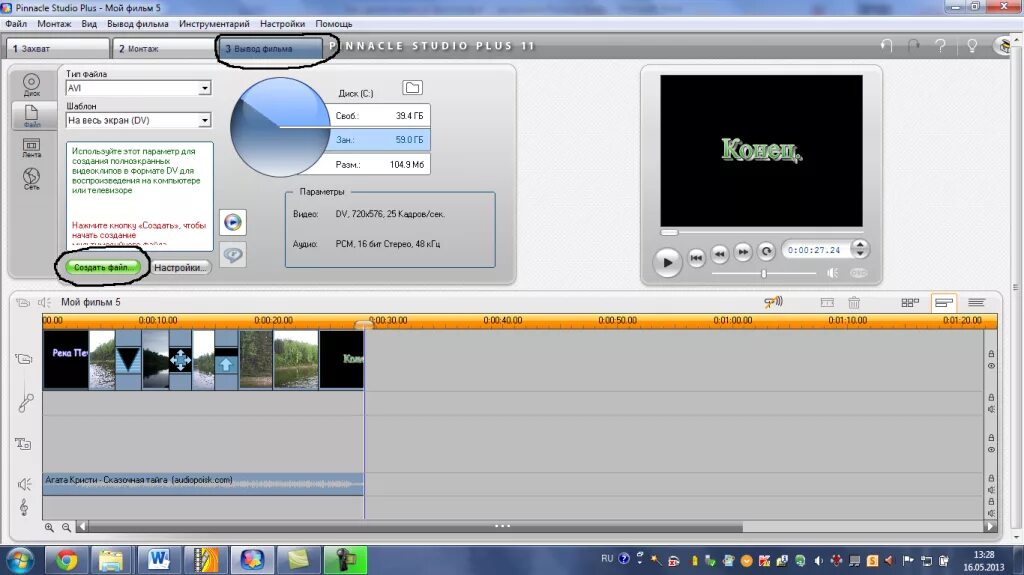Click the green Создать файл button
This screenshot has width=1024, height=575.
click(x=103, y=267)
